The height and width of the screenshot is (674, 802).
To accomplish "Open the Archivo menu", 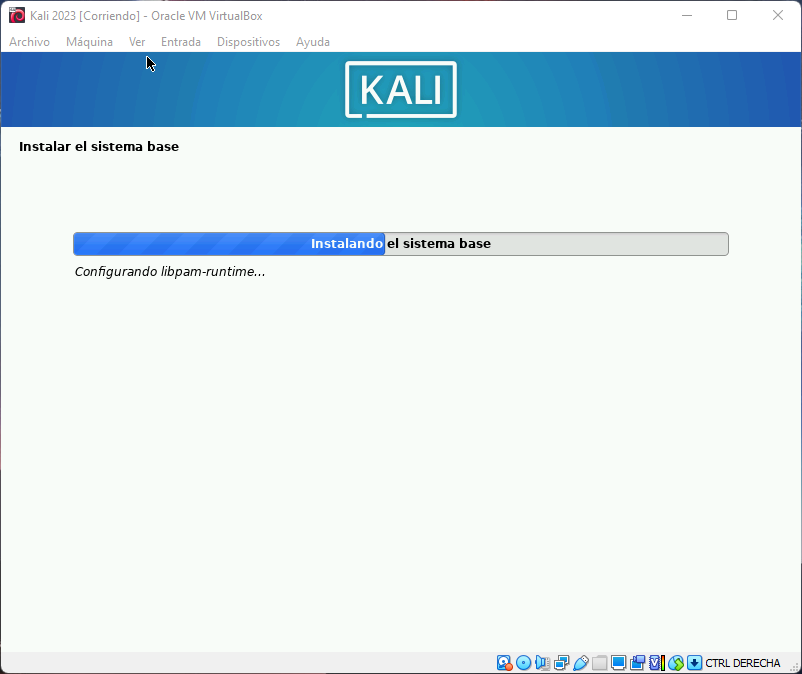I will coord(30,42).
